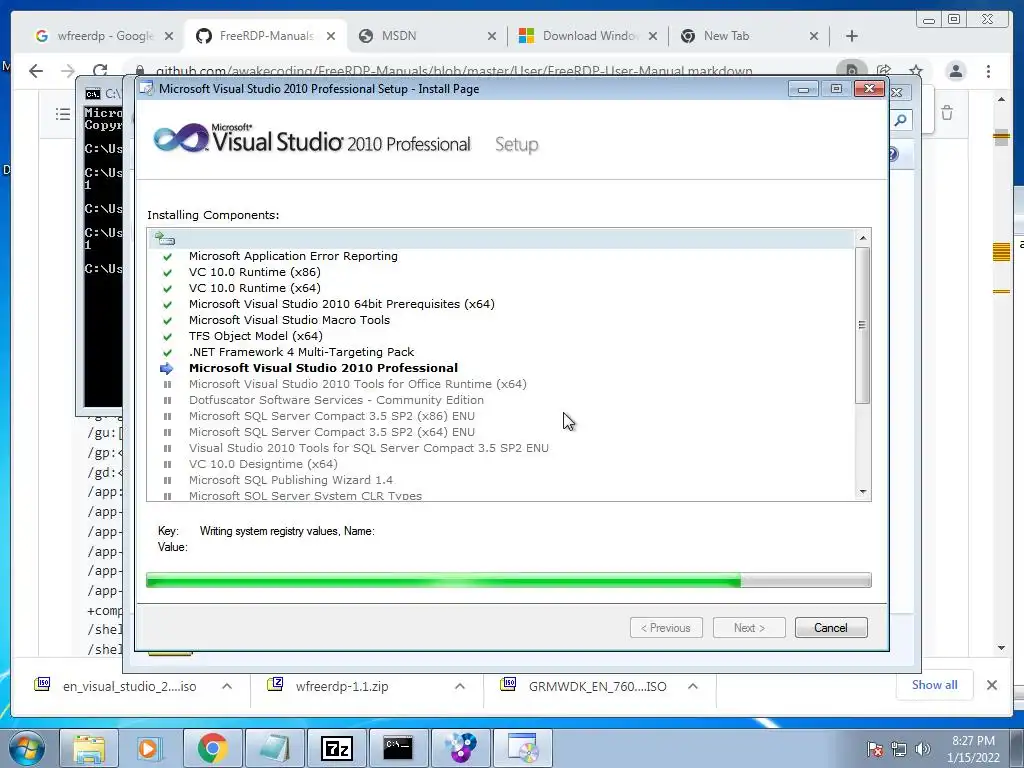Click the Show all downloads link
1024x768 pixels.
point(935,685)
